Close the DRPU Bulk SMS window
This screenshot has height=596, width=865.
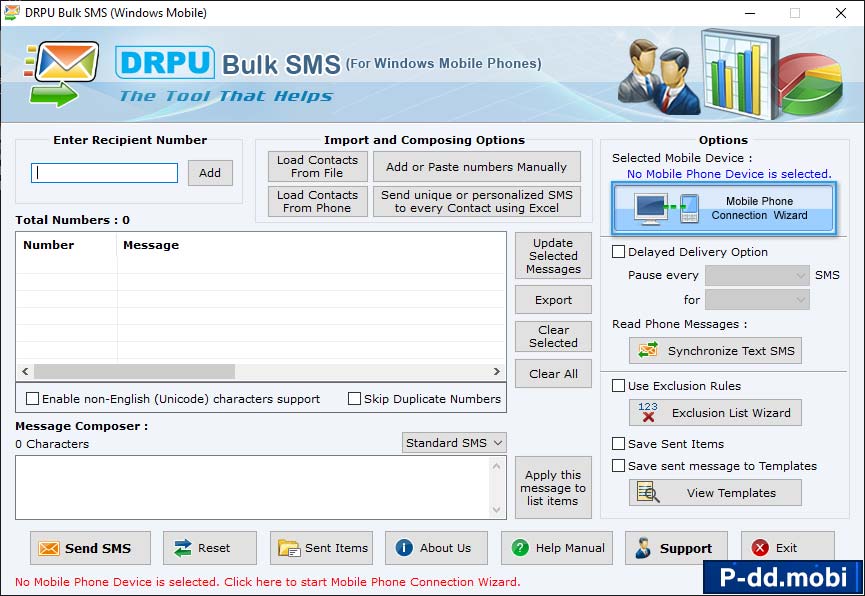coord(841,13)
